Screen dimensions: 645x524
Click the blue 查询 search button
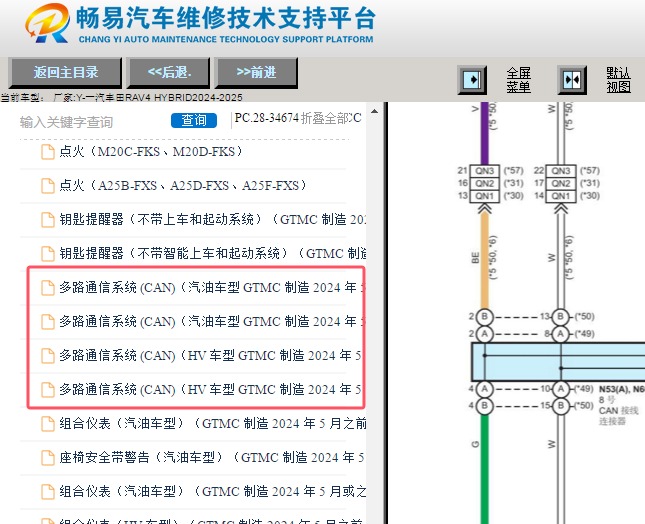[x=194, y=120]
